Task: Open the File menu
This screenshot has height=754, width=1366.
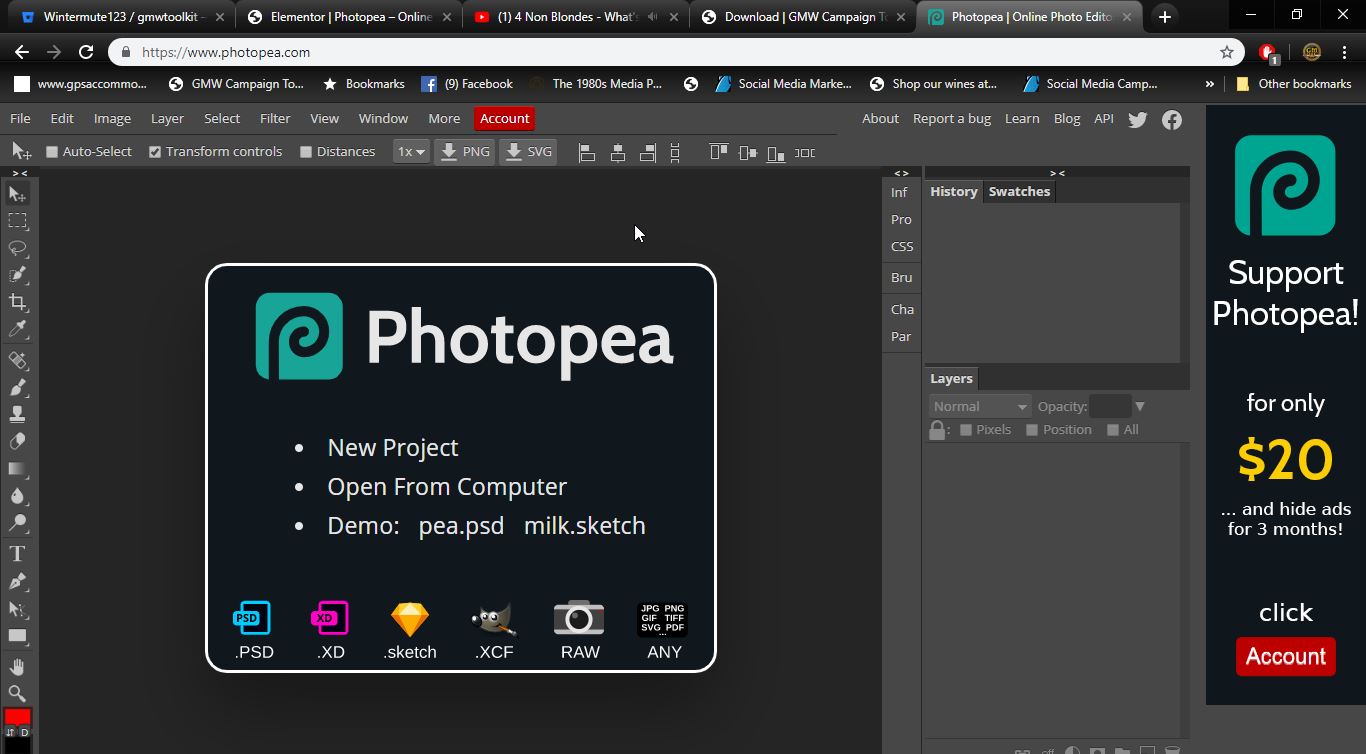Action: point(20,118)
